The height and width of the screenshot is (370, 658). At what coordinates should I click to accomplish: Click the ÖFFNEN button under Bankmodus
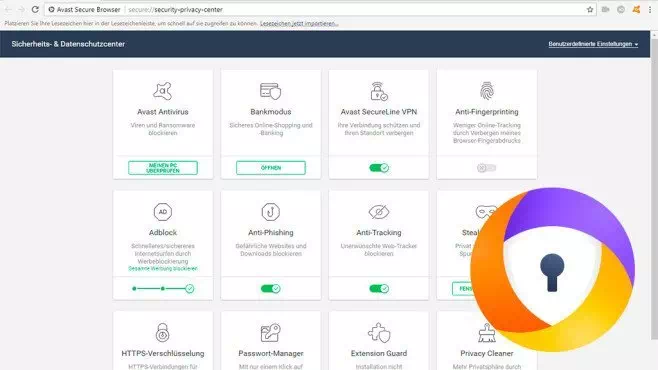pos(271,168)
